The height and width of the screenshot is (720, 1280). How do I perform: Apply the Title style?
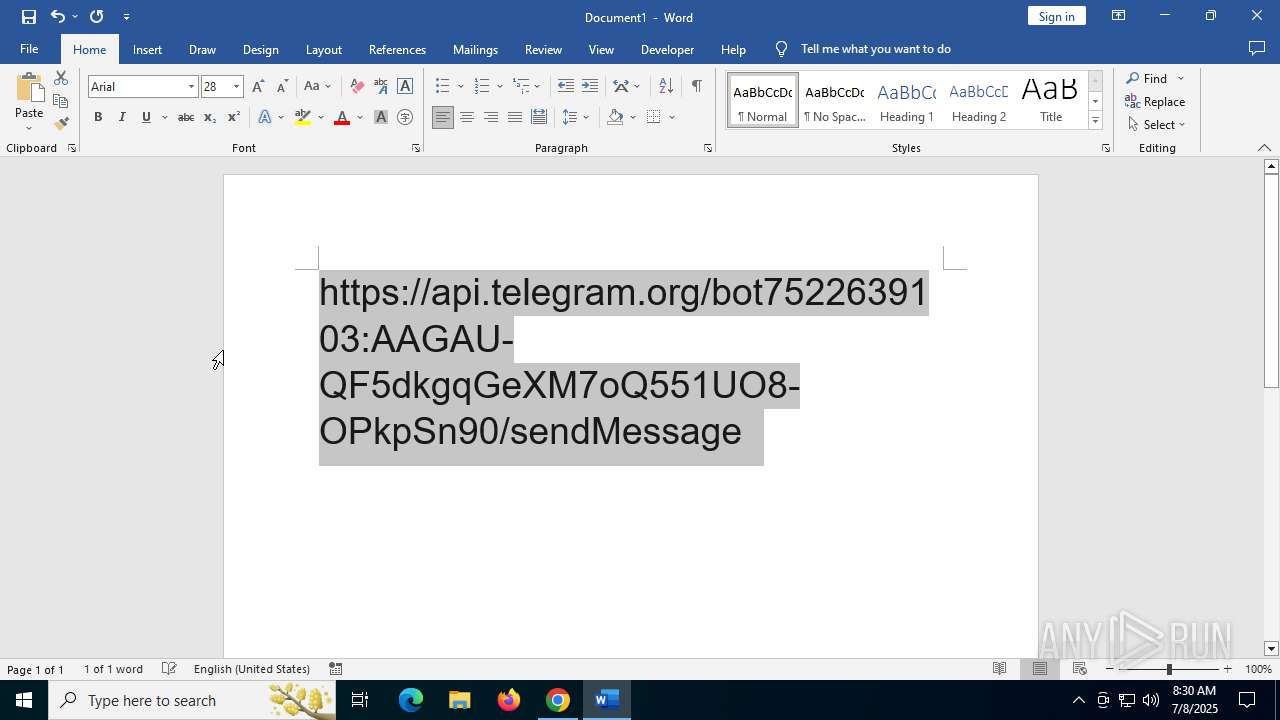(x=1050, y=101)
